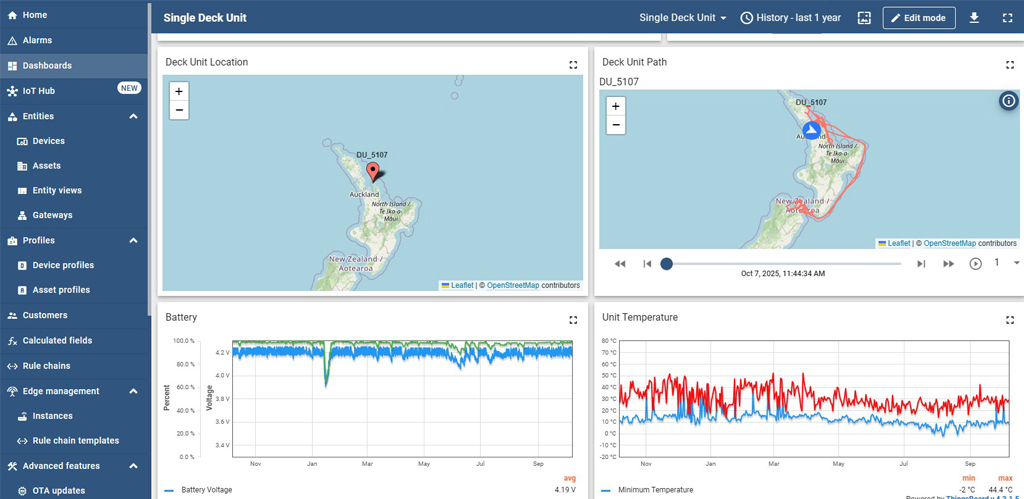The height and width of the screenshot is (499, 1024).
Task: Open History - last 1 year time window
Action: pos(791,18)
